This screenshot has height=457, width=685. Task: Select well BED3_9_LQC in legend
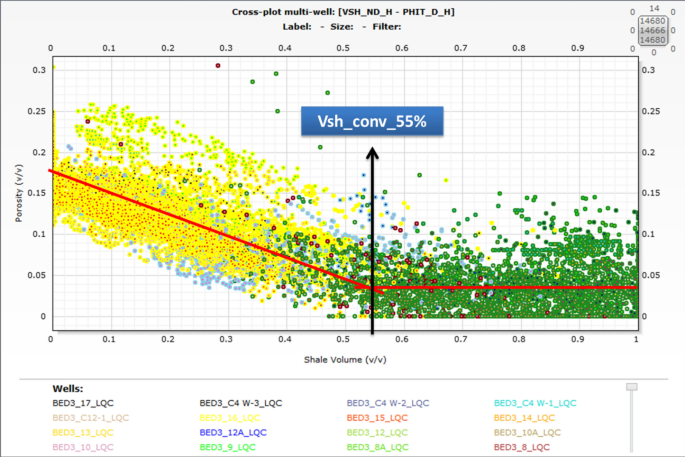228,447
